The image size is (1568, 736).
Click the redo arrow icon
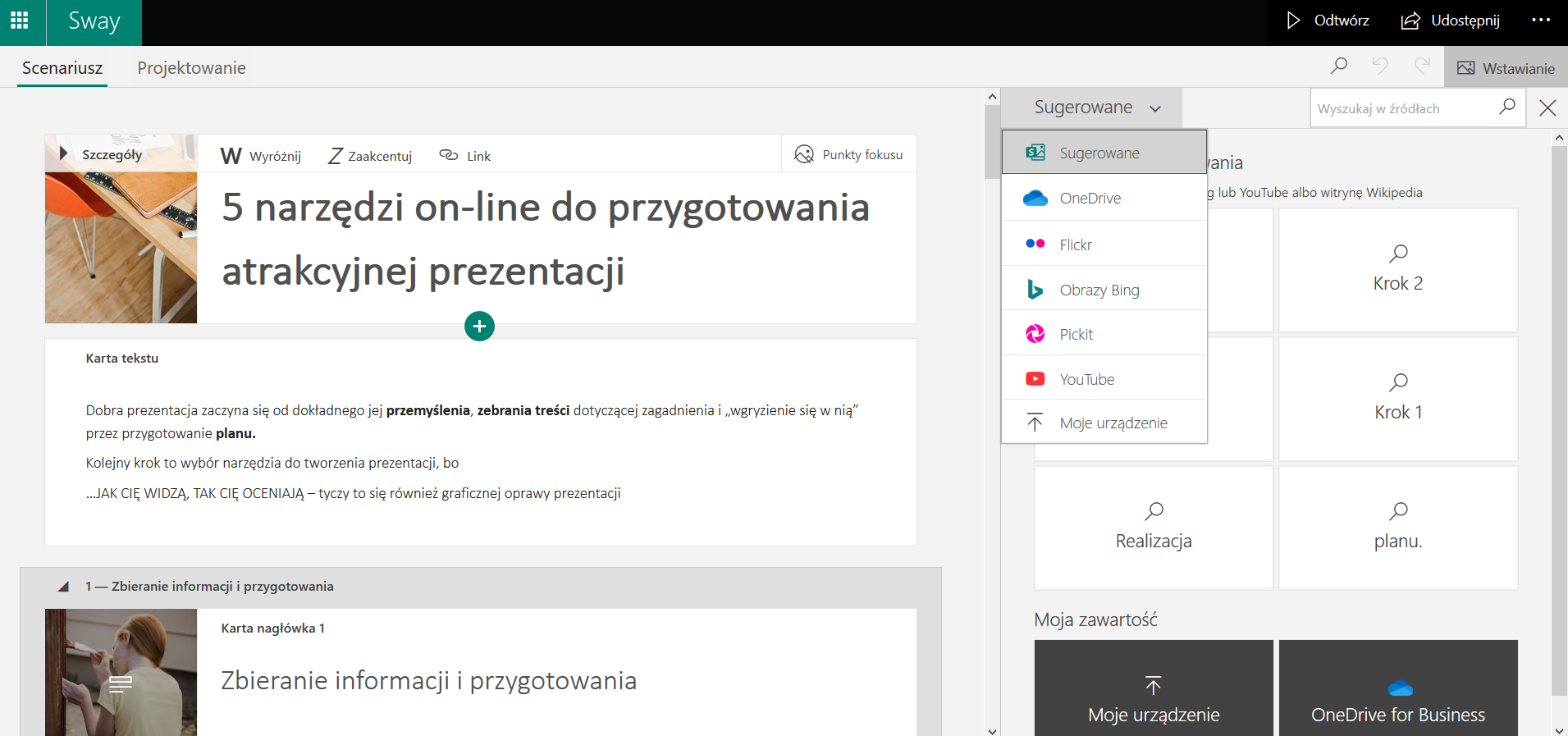click(x=1422, y=66)
